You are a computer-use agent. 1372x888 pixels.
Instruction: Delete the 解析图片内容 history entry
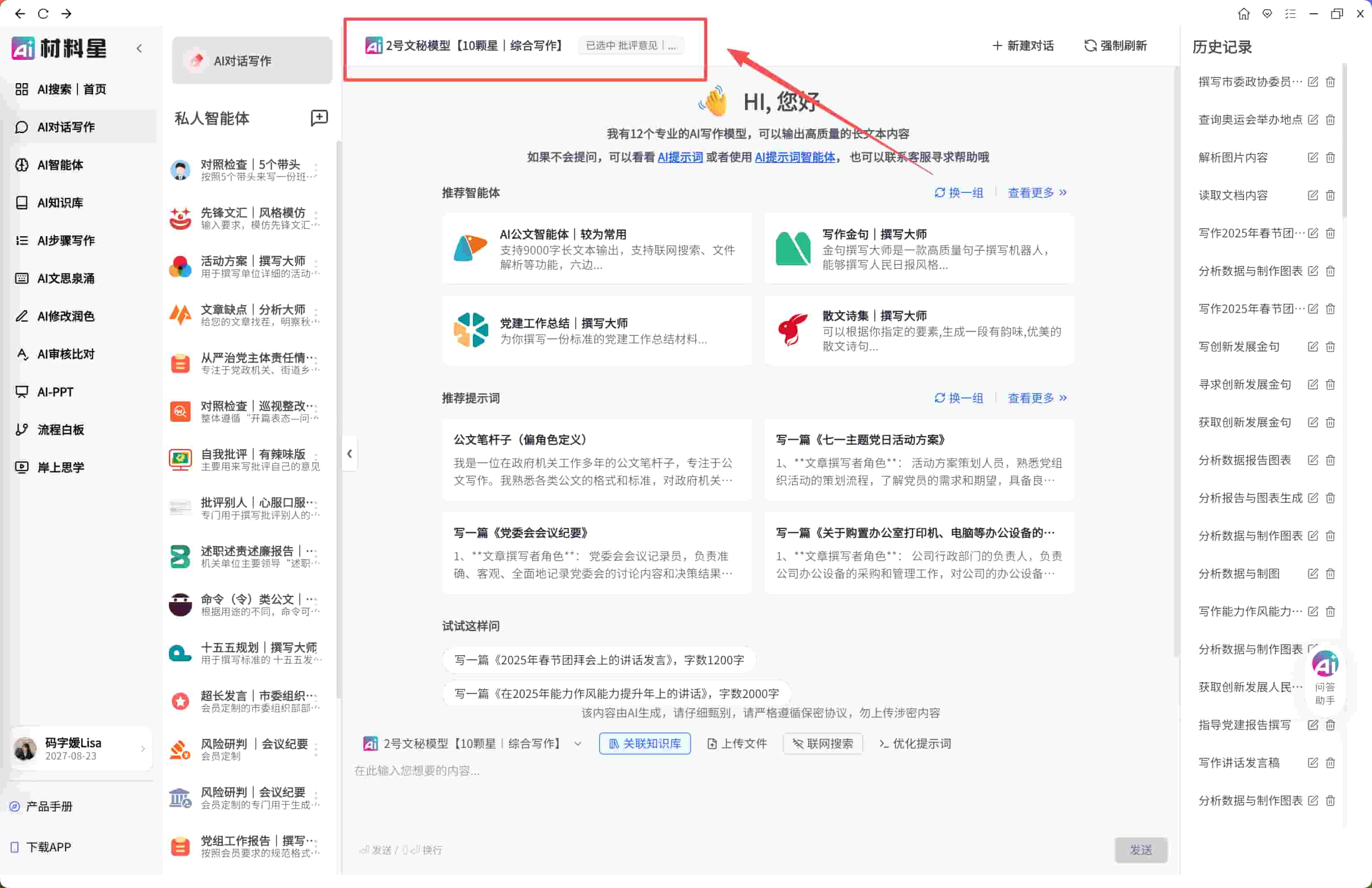pos(1330,157)
